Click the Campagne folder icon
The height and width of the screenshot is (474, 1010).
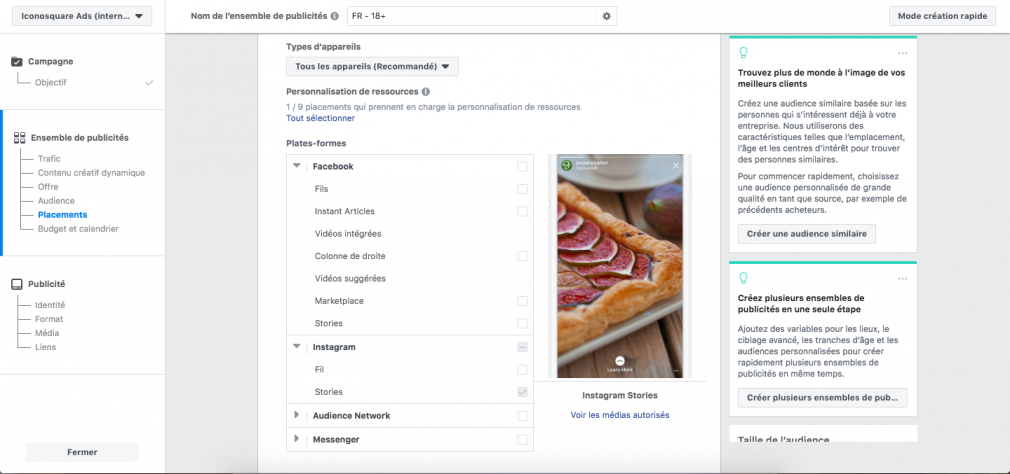17,62
